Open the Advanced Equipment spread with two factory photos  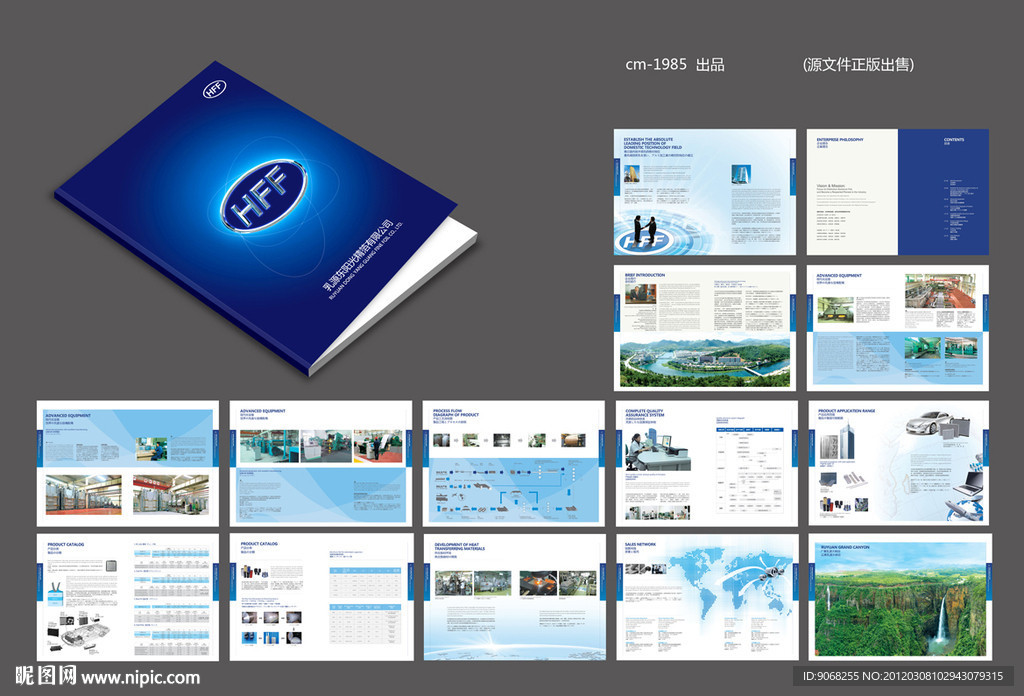tap(127, 464)
